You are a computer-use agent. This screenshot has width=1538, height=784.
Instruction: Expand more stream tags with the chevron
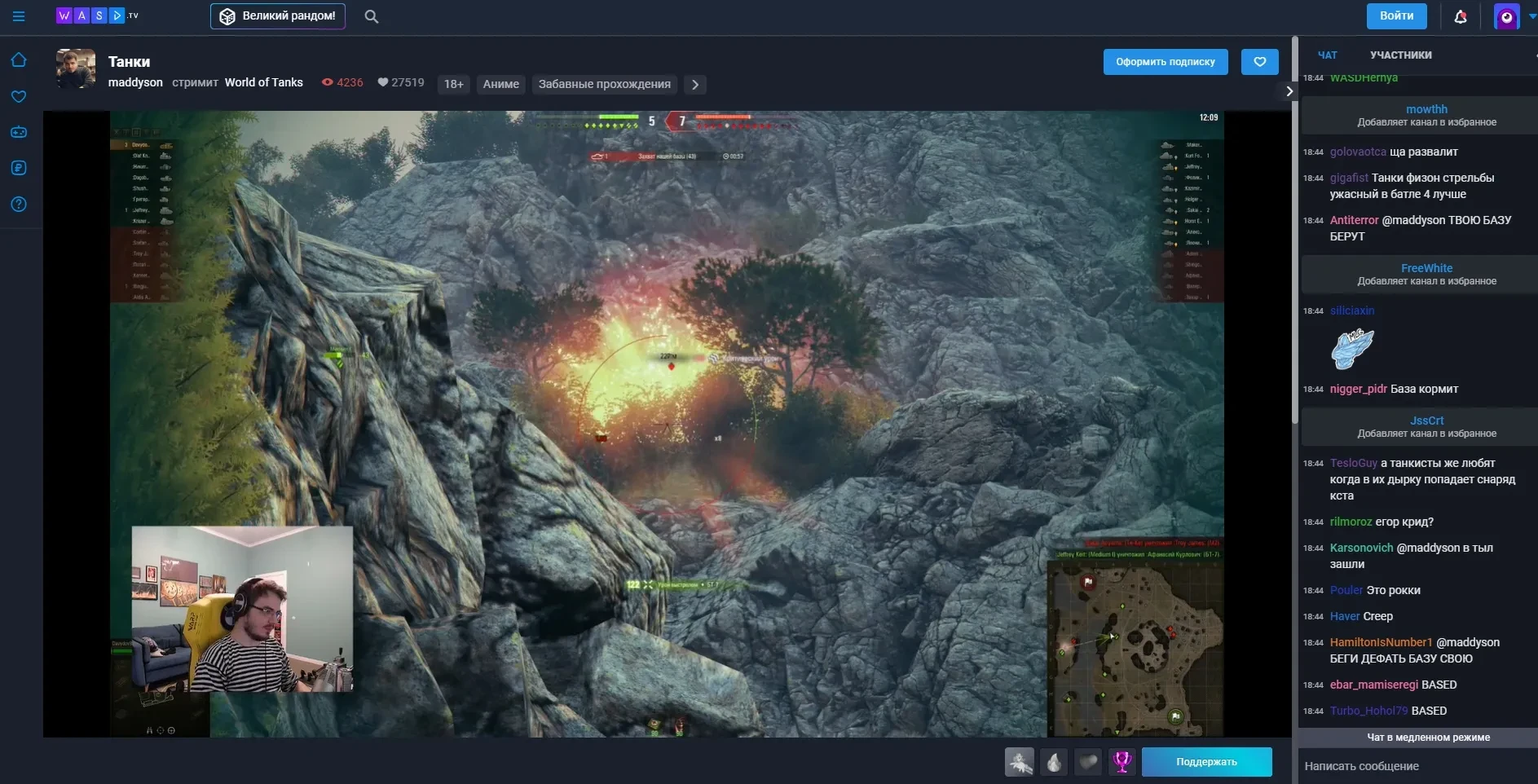click(x=695, y=84)
